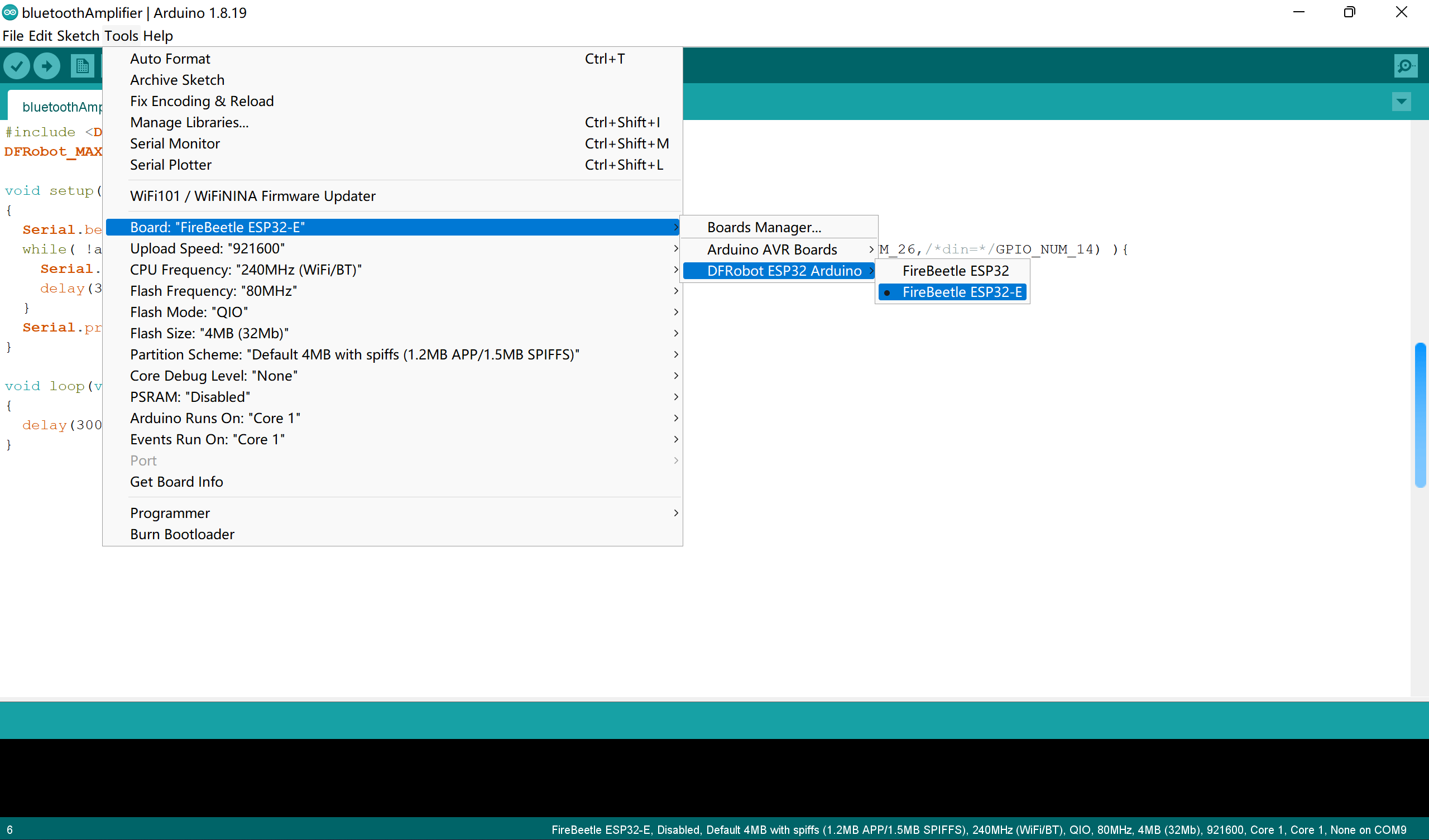
Task: Open the Help menu
Action: coord(157,36)
